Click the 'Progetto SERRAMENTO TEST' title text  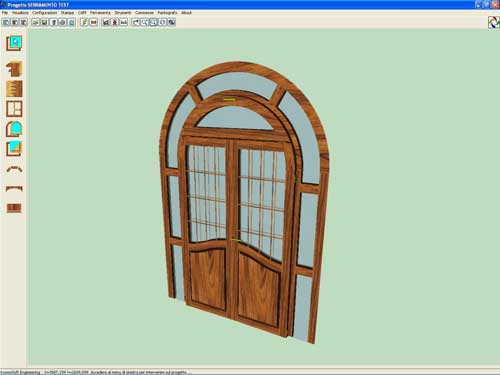click(x=38, y=5)
